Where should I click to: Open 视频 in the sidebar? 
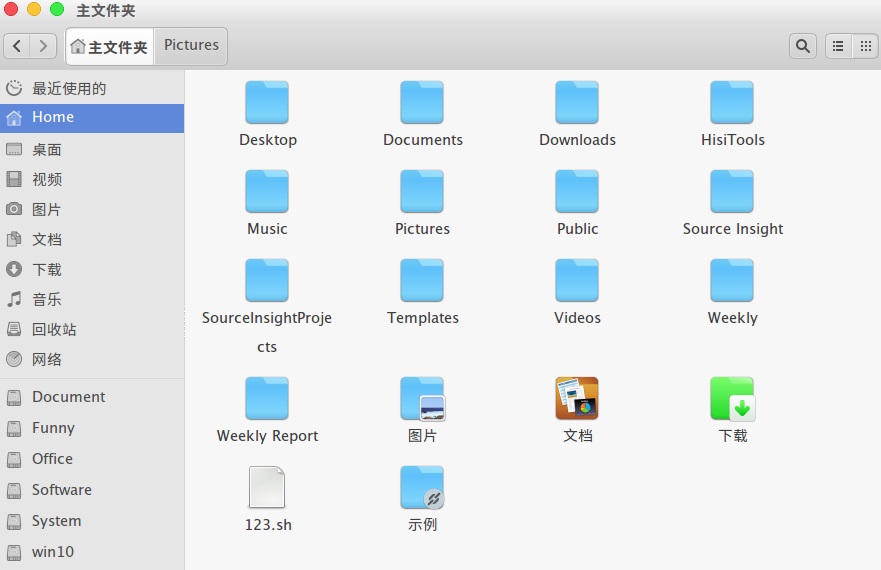point(92,179)
